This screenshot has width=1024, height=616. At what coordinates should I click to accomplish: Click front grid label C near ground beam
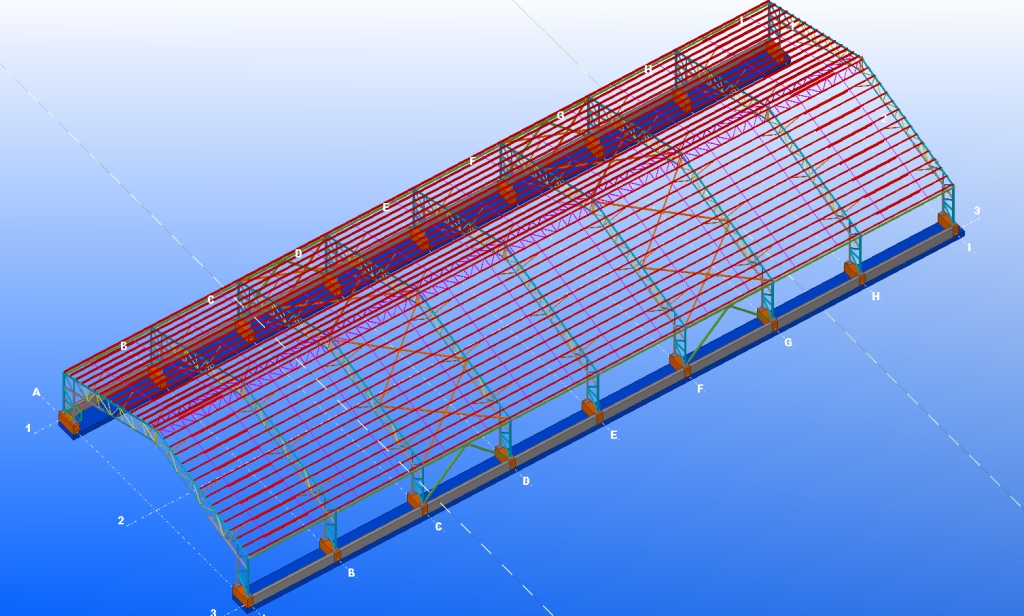click(x=438, y=526)
